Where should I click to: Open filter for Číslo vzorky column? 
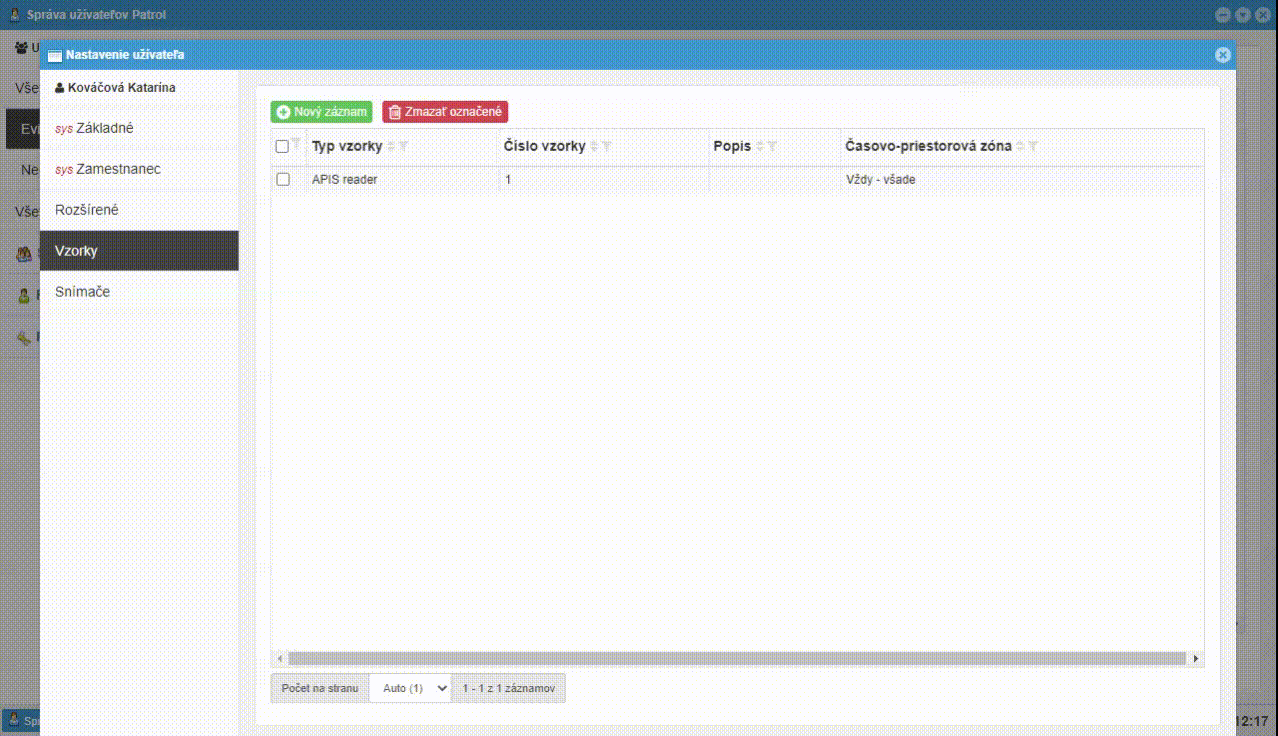click(607, 147)
